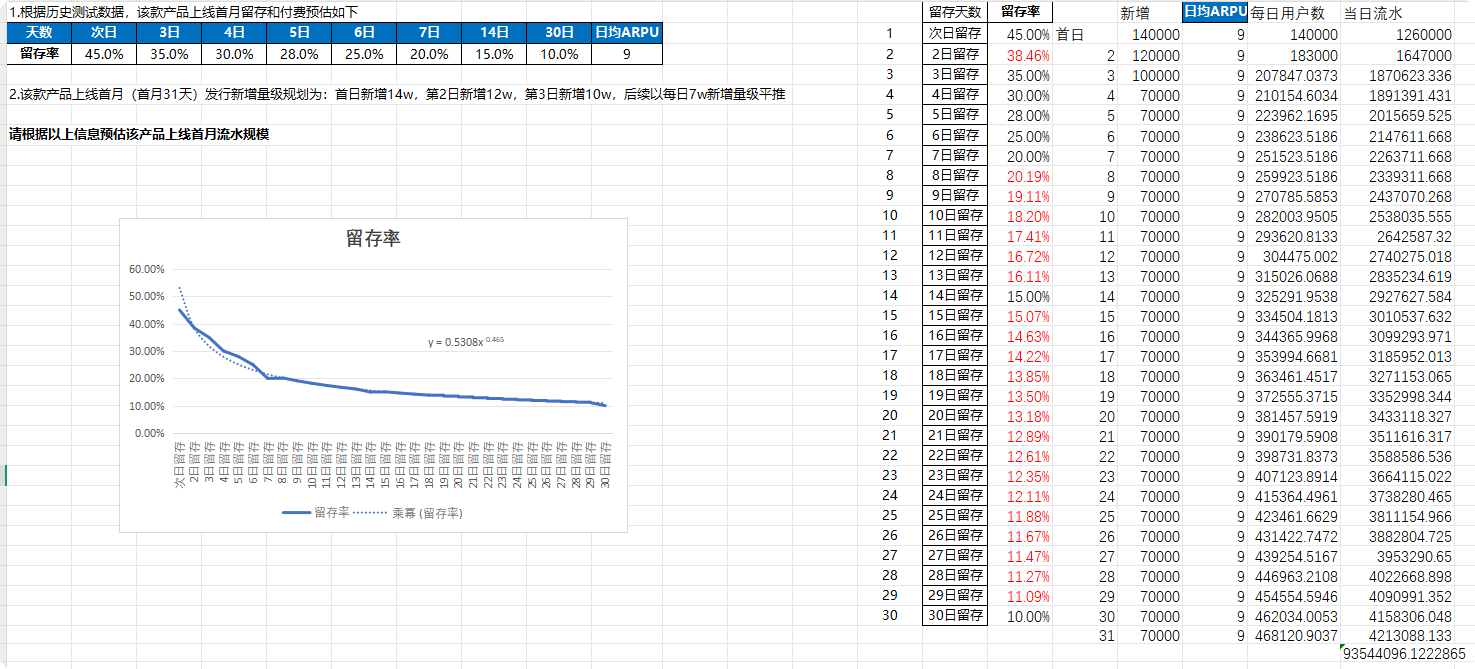Screen dimensions: 1475x669
Task: Click the 每日用户数 column header
Action: 1288,13
